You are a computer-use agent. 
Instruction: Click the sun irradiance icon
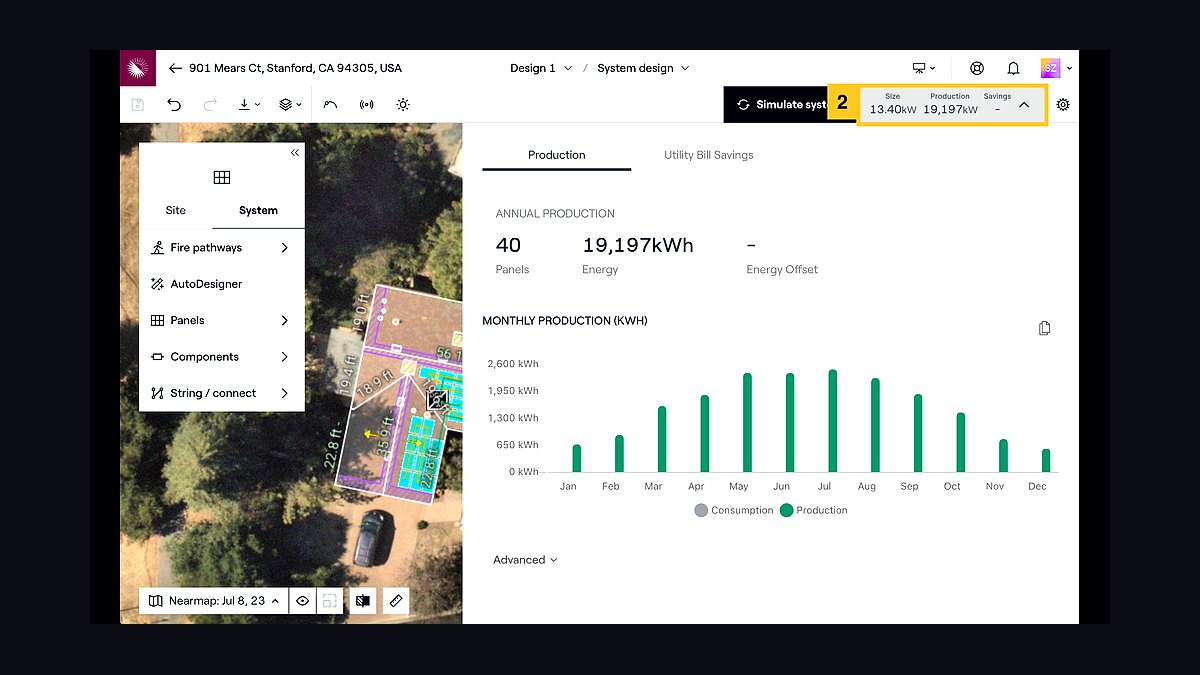[x=403, y=104]
